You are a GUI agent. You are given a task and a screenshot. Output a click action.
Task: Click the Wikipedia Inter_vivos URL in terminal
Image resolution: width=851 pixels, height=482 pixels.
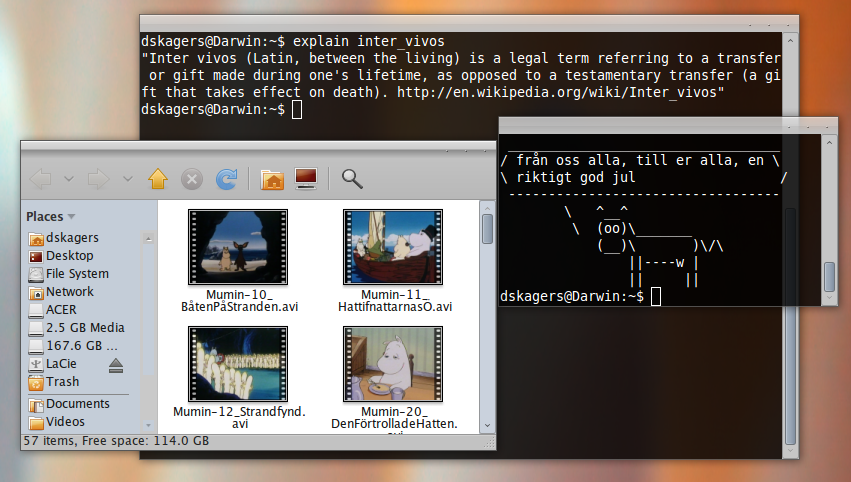point(556,92)
